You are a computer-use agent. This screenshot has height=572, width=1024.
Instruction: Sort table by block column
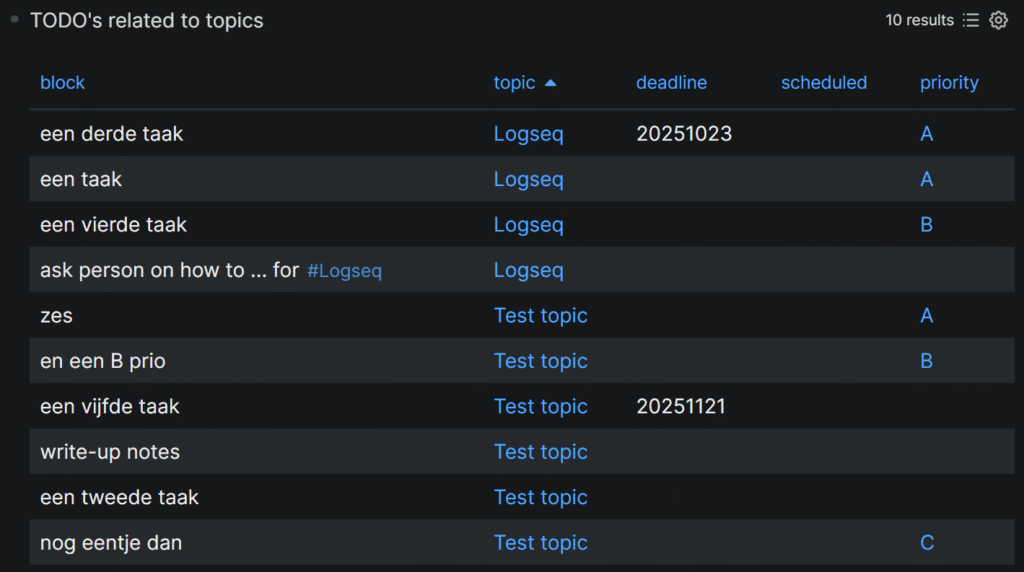pyautogui.click(x=62, y=83)
